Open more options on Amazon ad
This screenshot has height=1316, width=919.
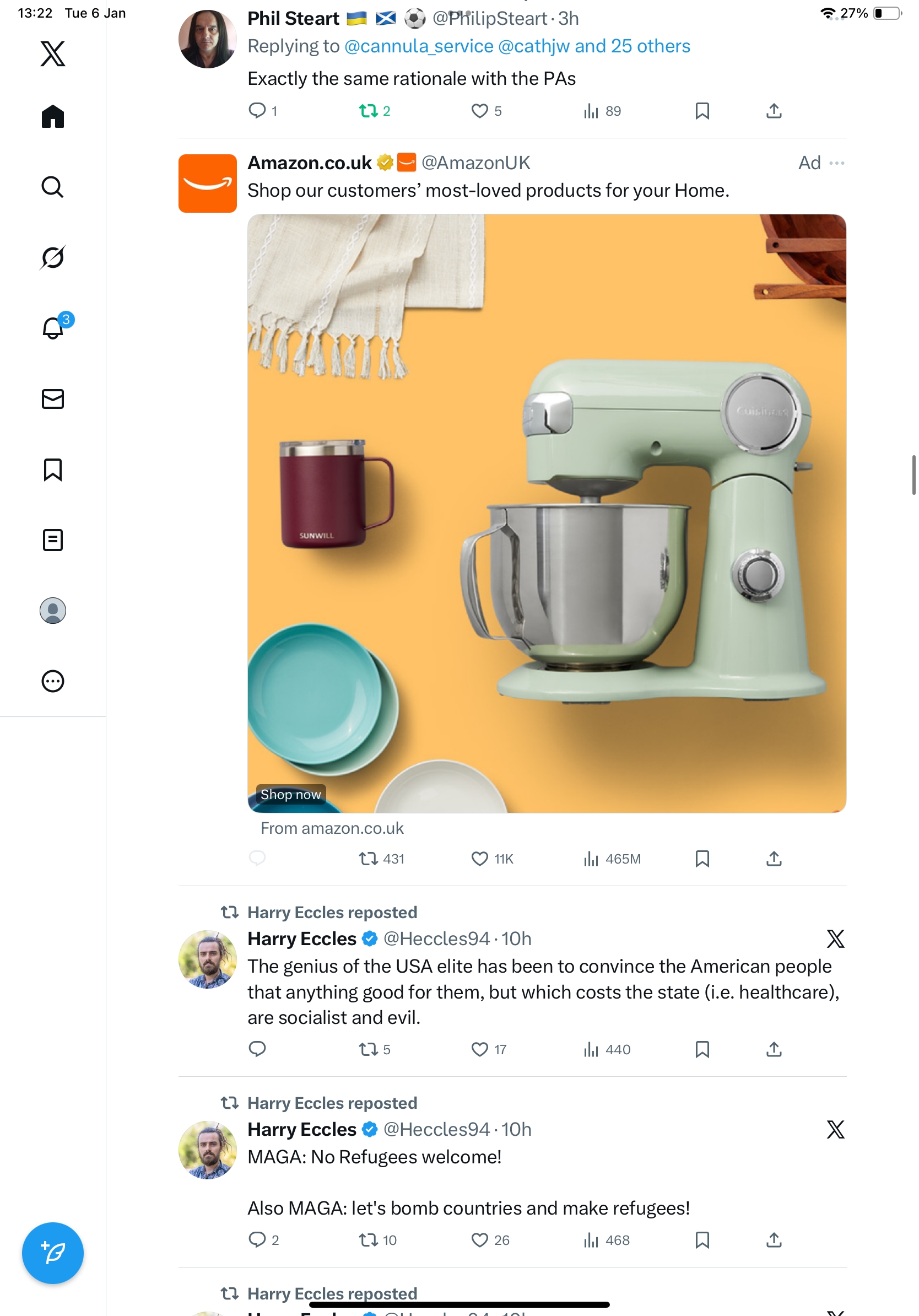836,163
